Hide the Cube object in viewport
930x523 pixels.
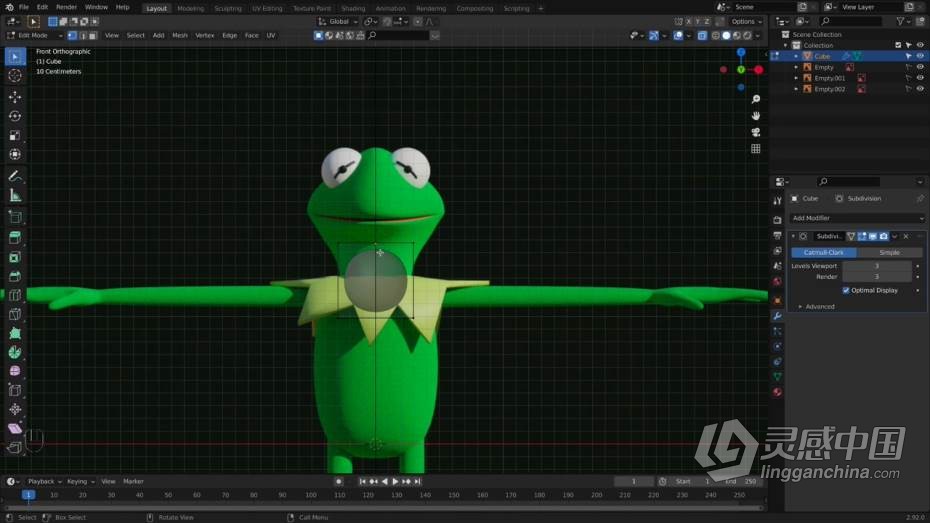tap(920, 56)
